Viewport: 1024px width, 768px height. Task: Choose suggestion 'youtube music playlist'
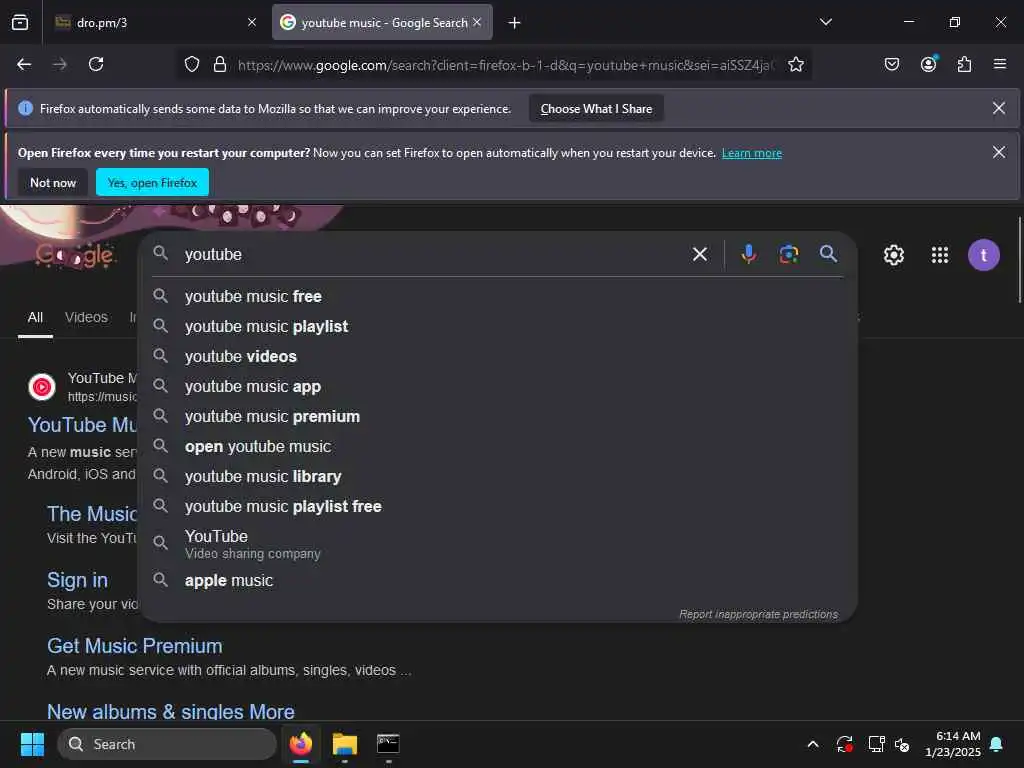click(x=496, y=327)
